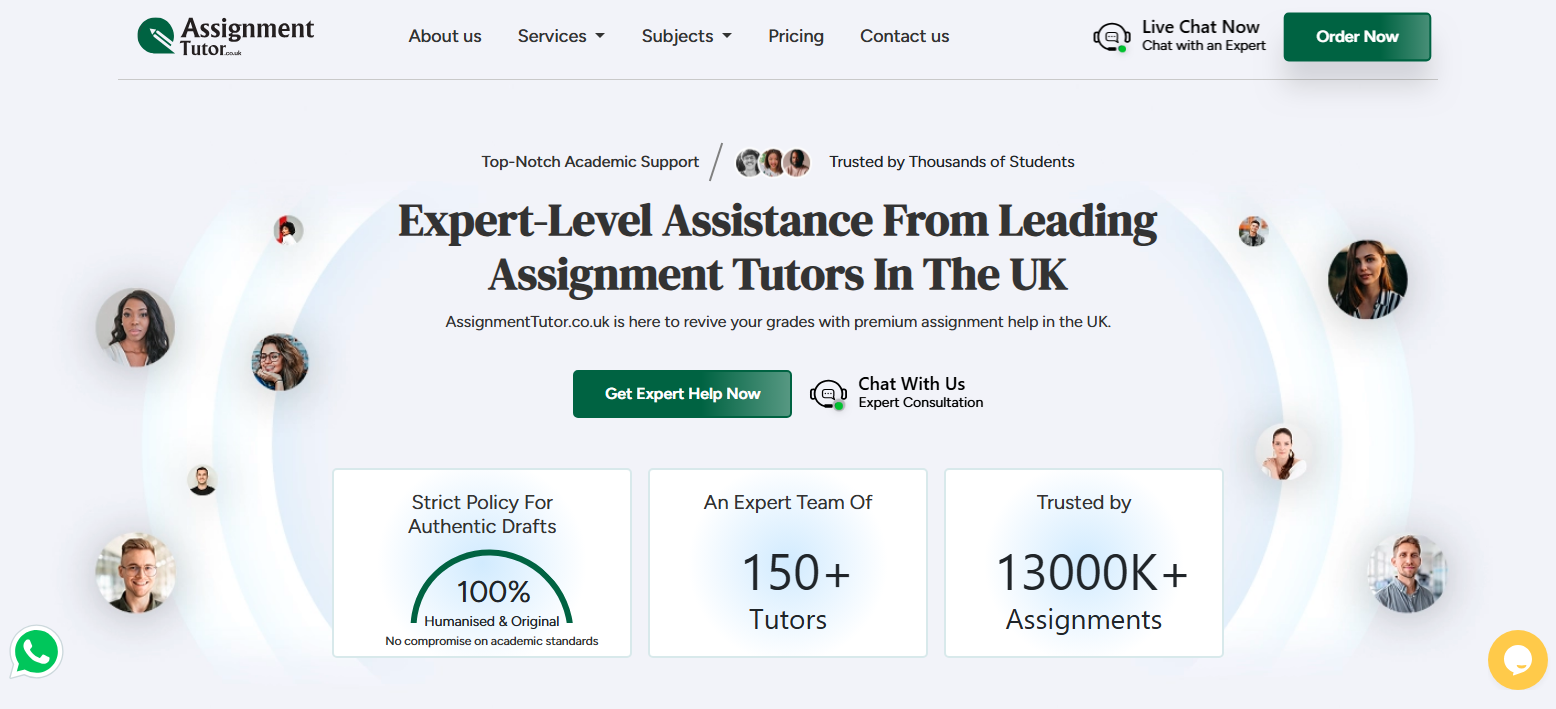The width and height of the screenshot is (1556, 709).
Task: Click the smiling blonde man avatar
Action: [x=135, y=572]
